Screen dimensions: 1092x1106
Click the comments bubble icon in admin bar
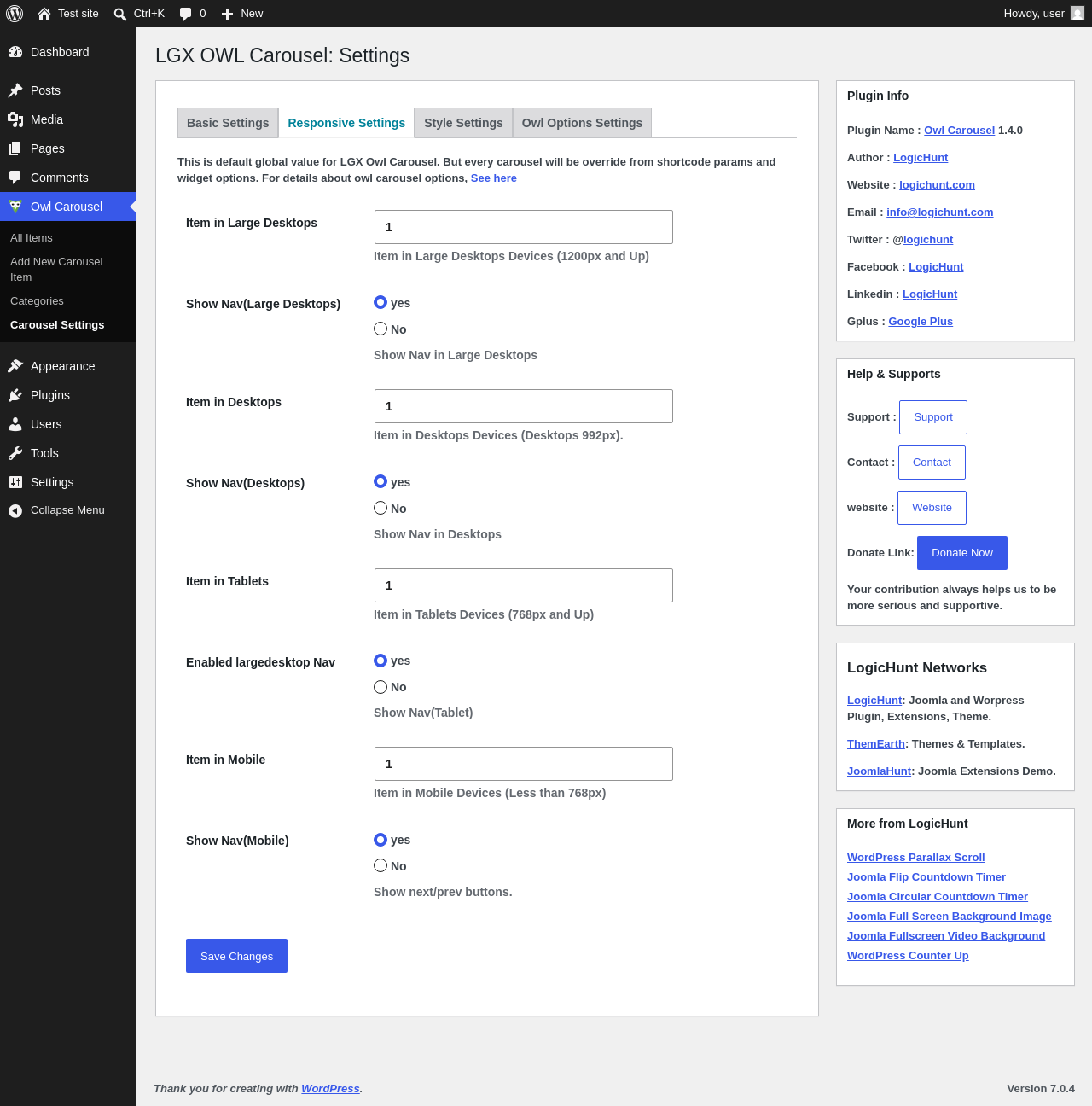[185, 14]
